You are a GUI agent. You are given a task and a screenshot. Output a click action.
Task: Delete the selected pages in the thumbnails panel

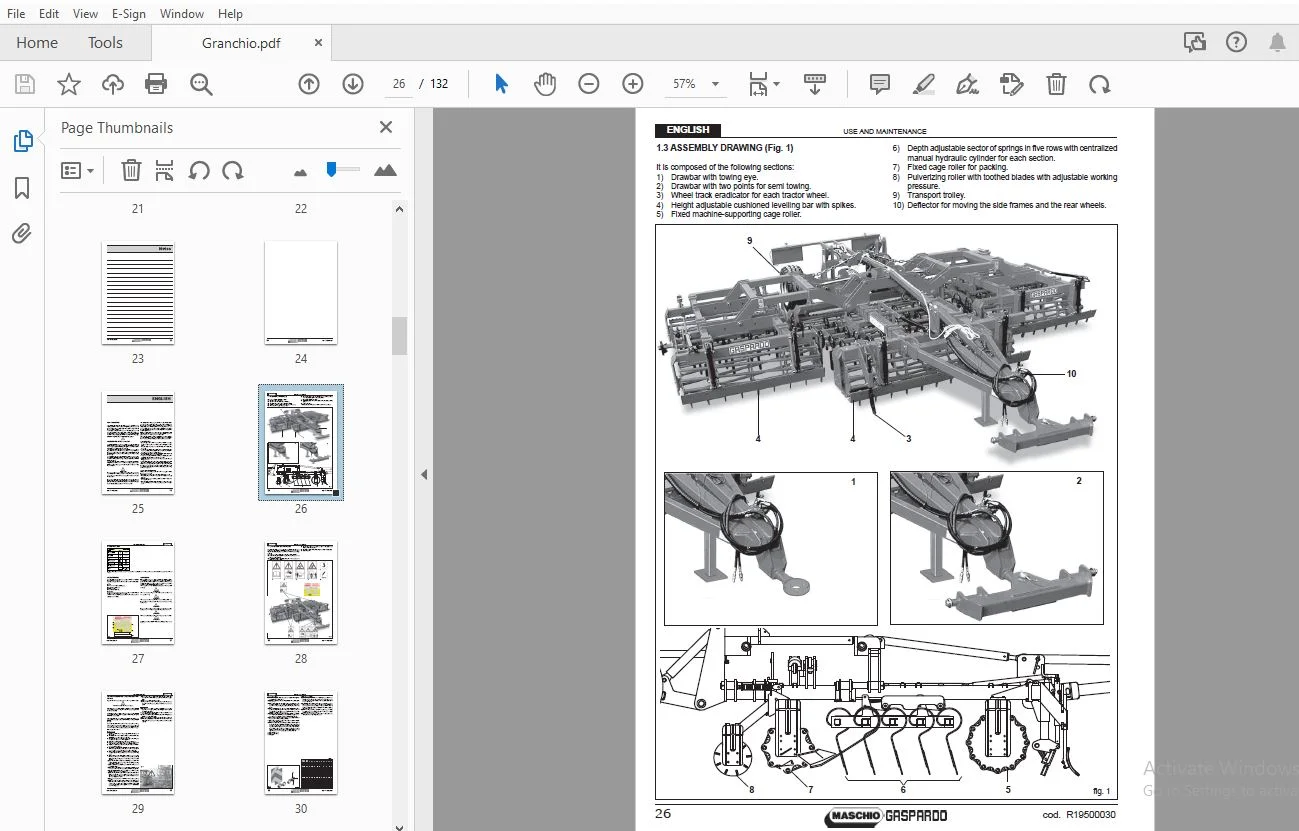(131, 170)
